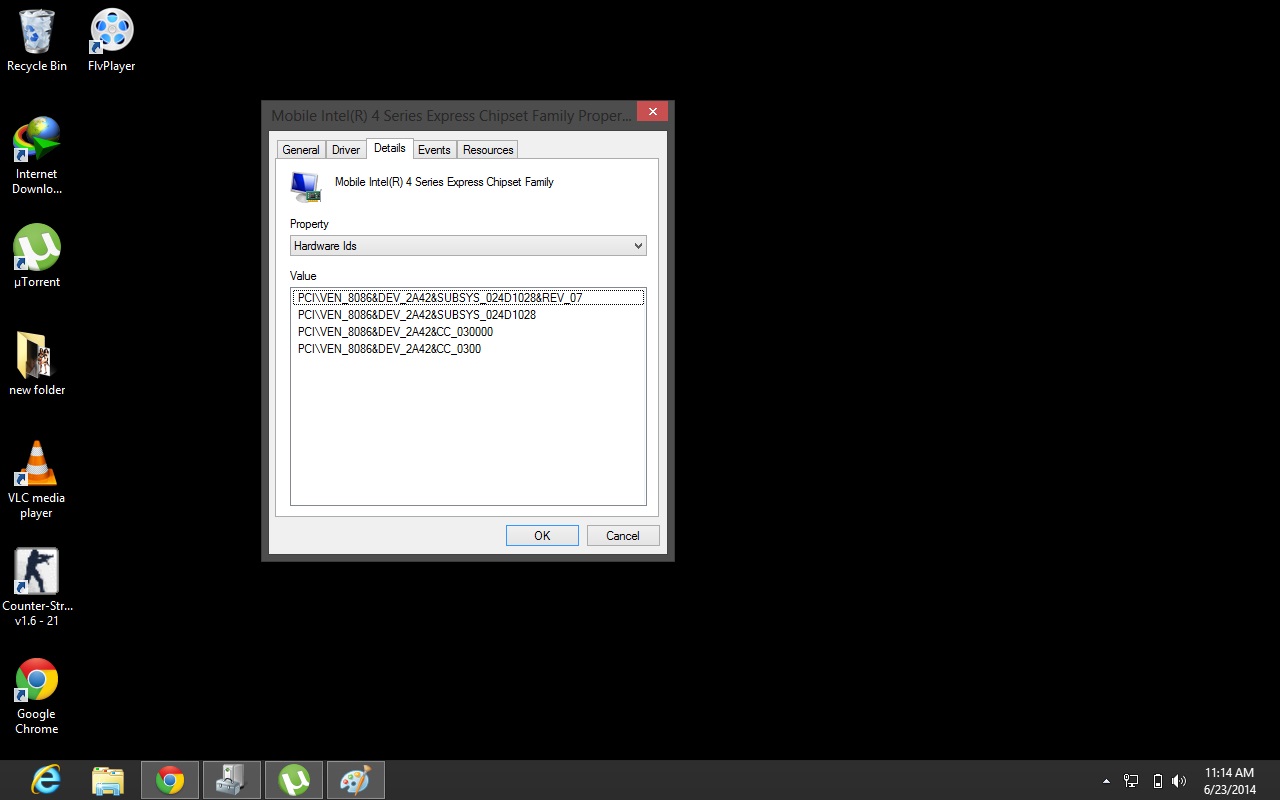Open the volume control in the system tray
Viewport: 1280px width, 800px height.
[x=1179, y=781]
